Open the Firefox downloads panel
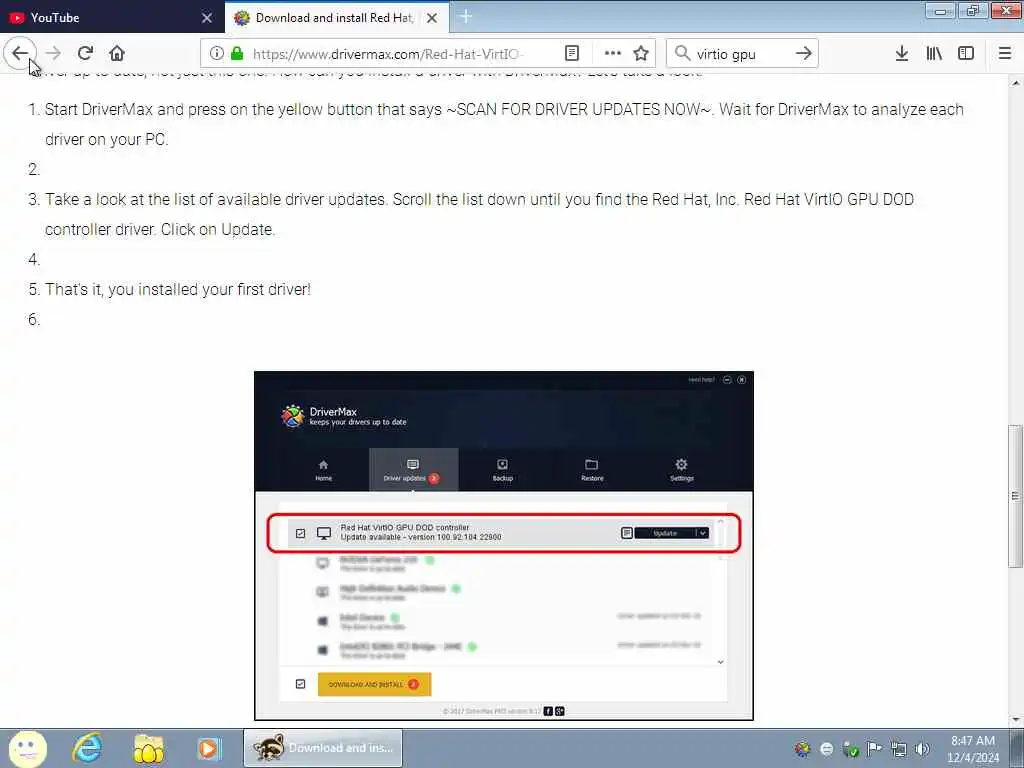The image size is (1024, 768). [902, 54]
